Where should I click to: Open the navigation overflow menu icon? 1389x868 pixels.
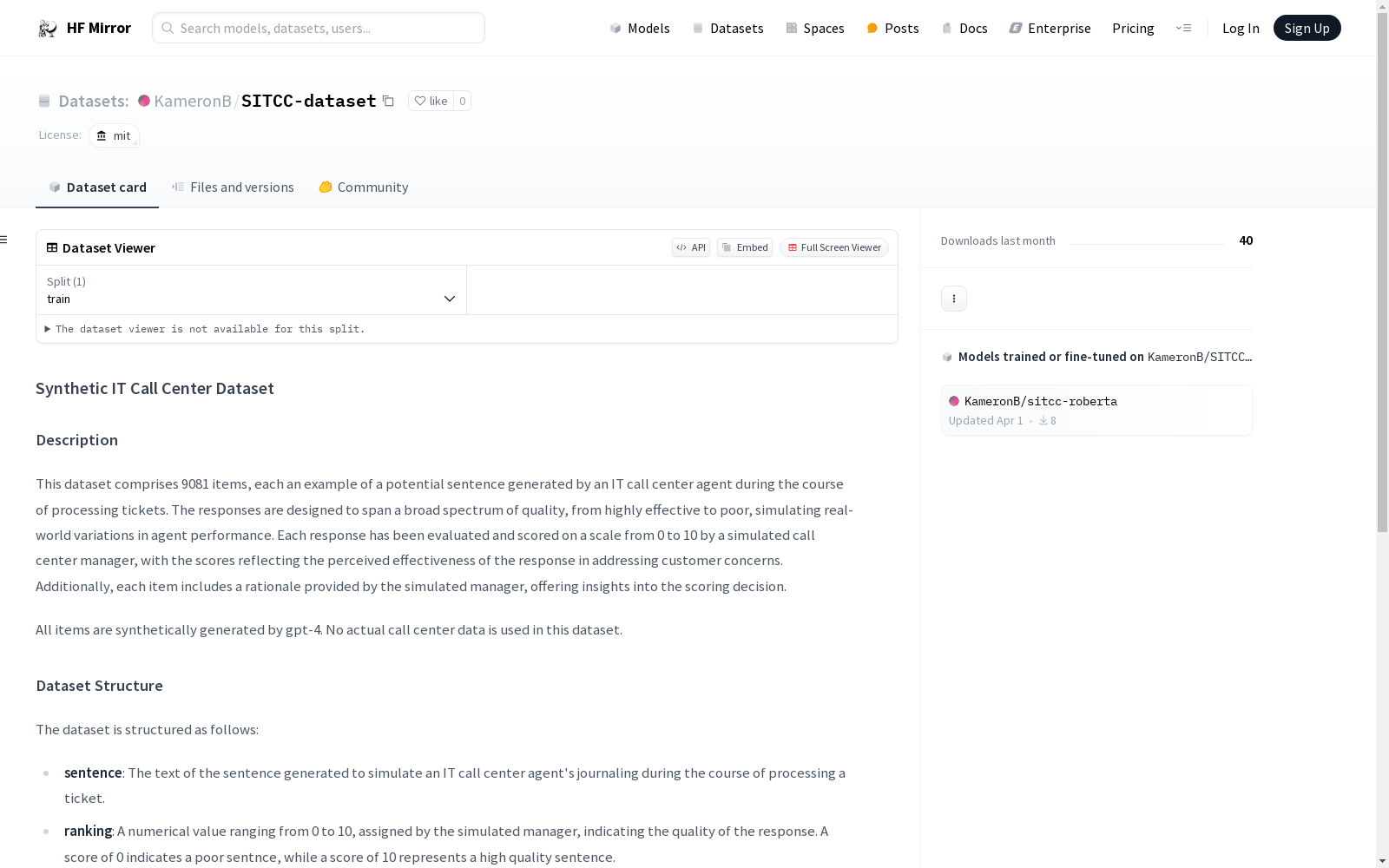click(x=1183, y=29)
